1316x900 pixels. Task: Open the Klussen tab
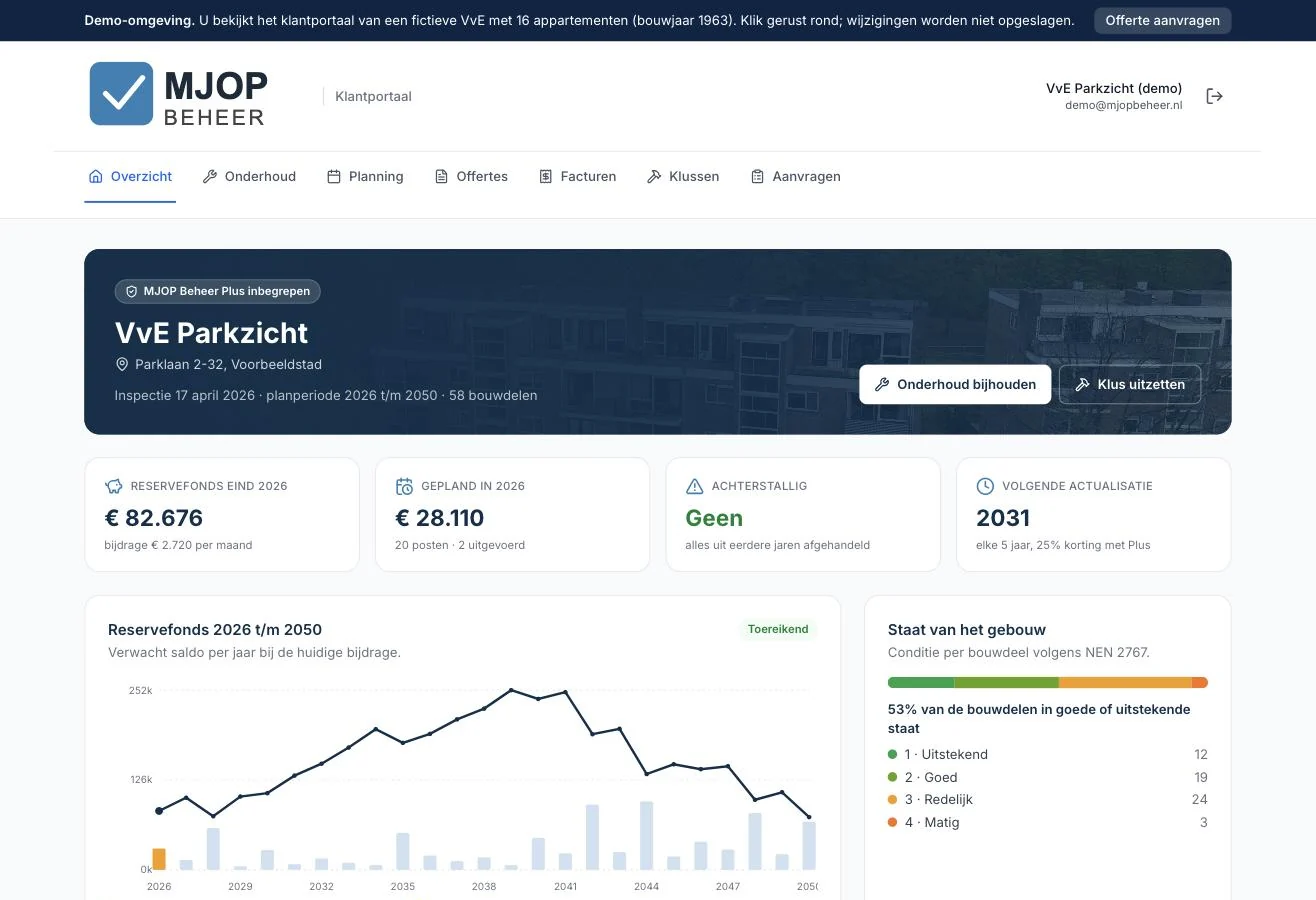[x=683, y=177]
